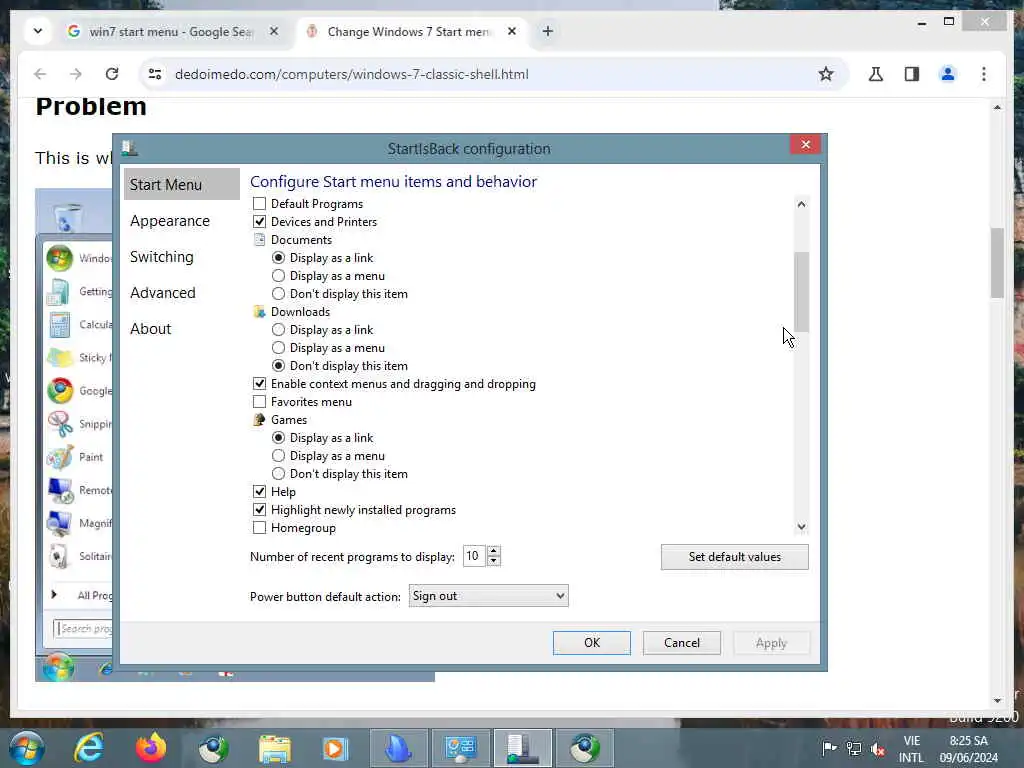1024x768 pixels.
Task: View site information icon in address bar
Action: pyautogui.click(x=155, y=74)
